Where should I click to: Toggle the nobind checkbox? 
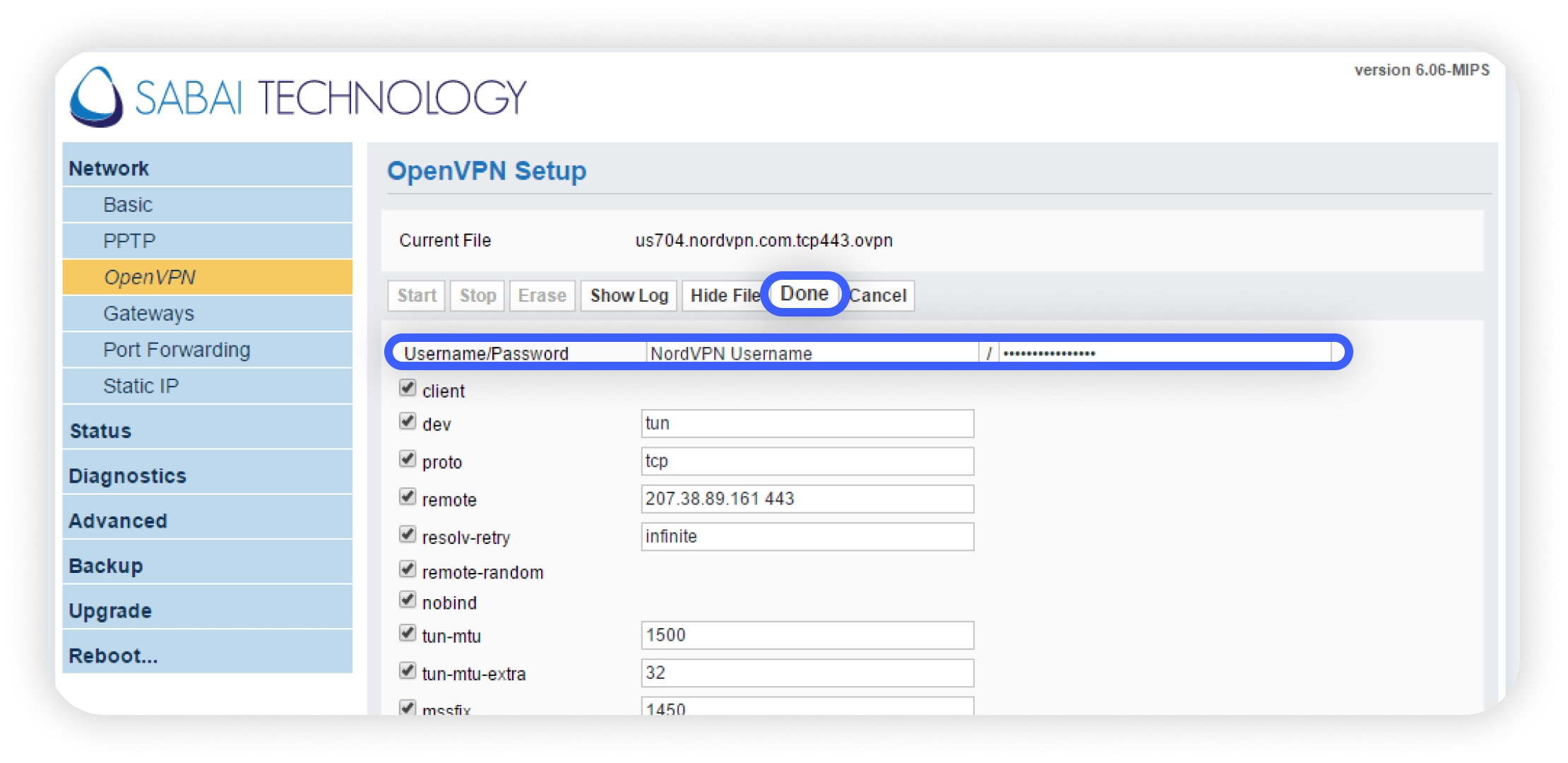point(408,601)
